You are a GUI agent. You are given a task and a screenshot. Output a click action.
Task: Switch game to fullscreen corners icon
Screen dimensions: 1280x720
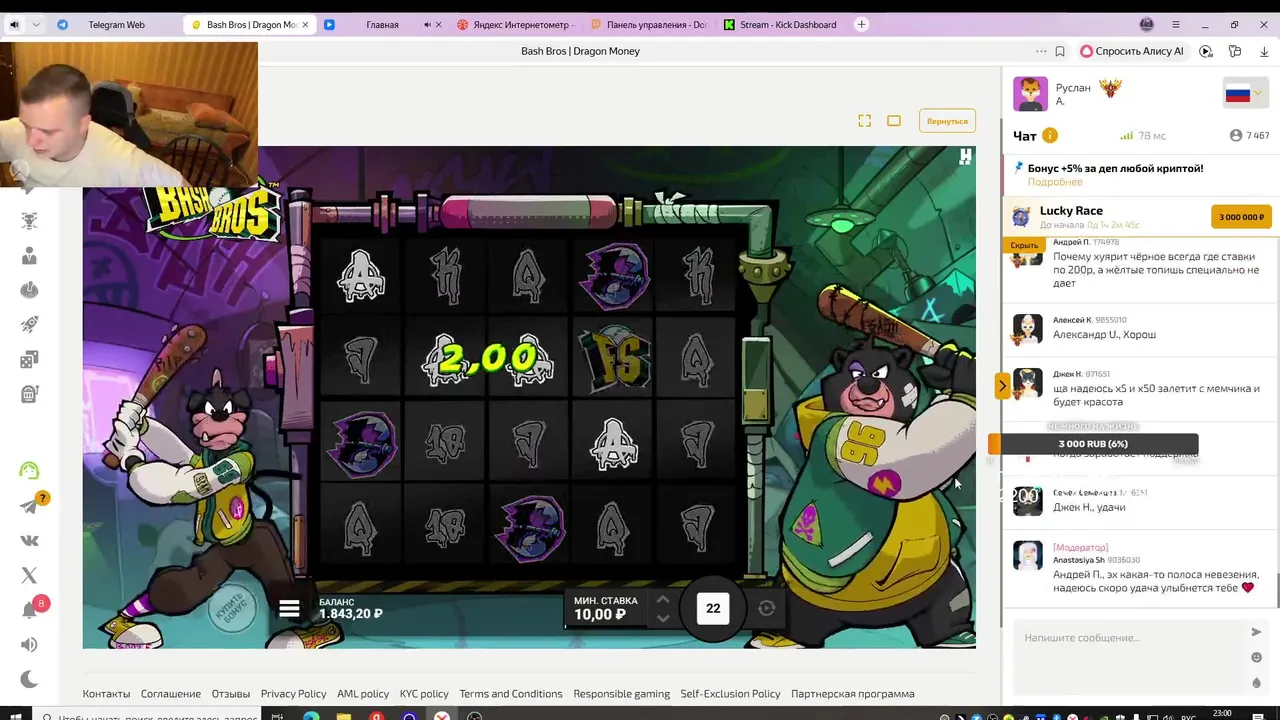[x=864, y=121]
